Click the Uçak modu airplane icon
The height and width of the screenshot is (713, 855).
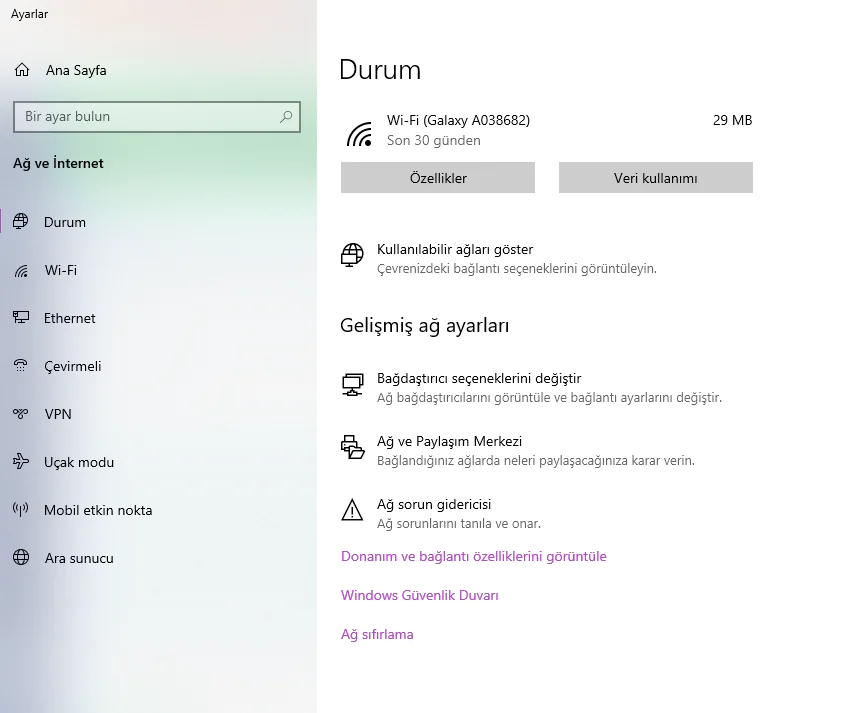click(x=21, y=462)
